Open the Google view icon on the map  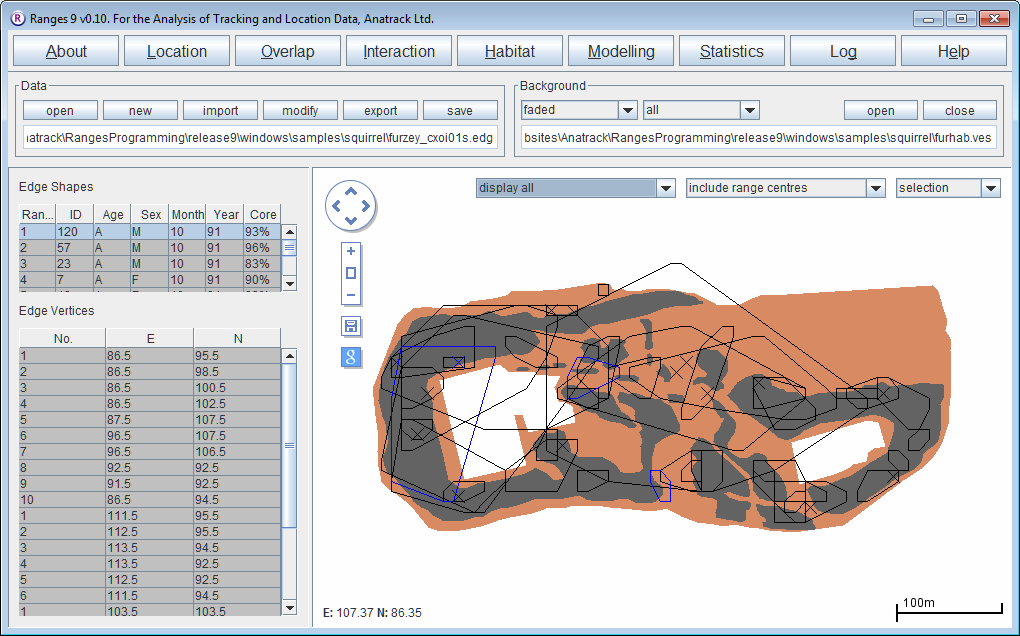click(x=351, y=357)
